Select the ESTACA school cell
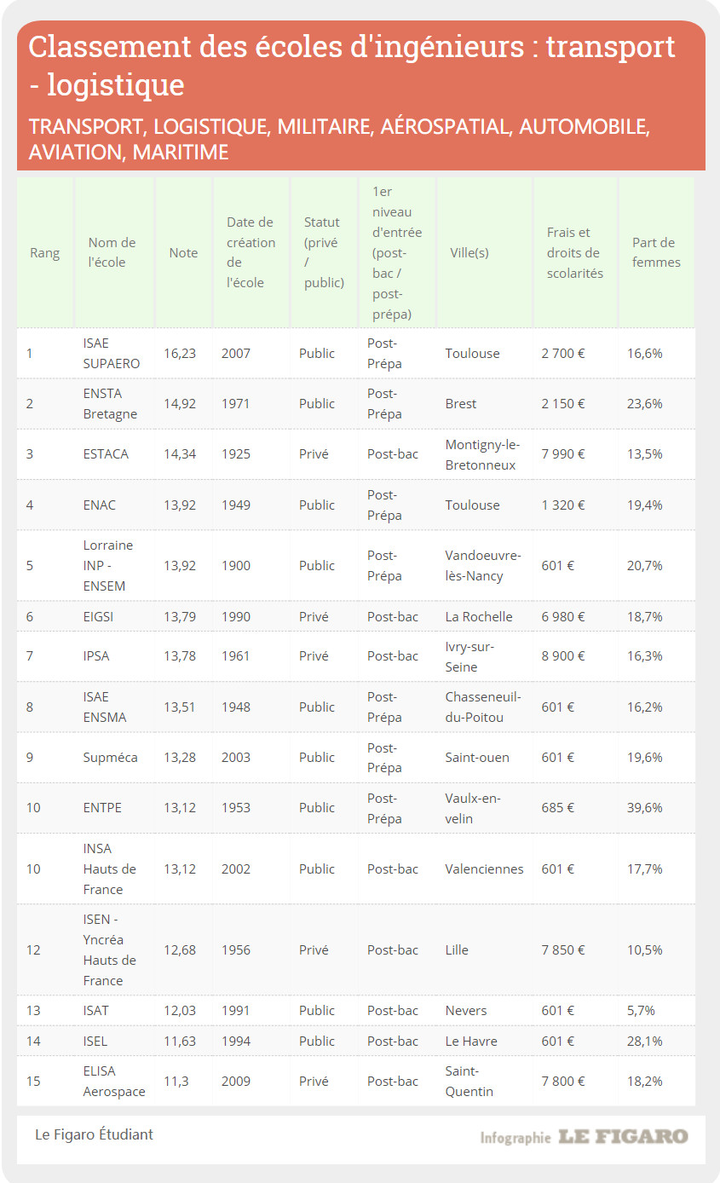720x1183 pixels. pos(106,454)
